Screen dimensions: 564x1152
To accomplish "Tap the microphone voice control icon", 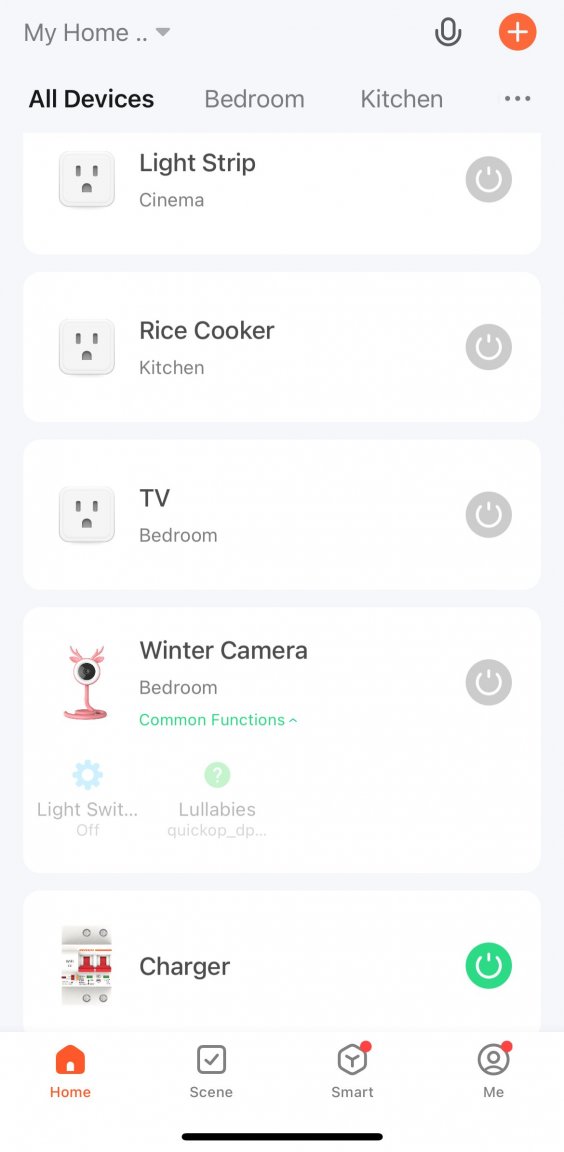I will coord(448,32).
